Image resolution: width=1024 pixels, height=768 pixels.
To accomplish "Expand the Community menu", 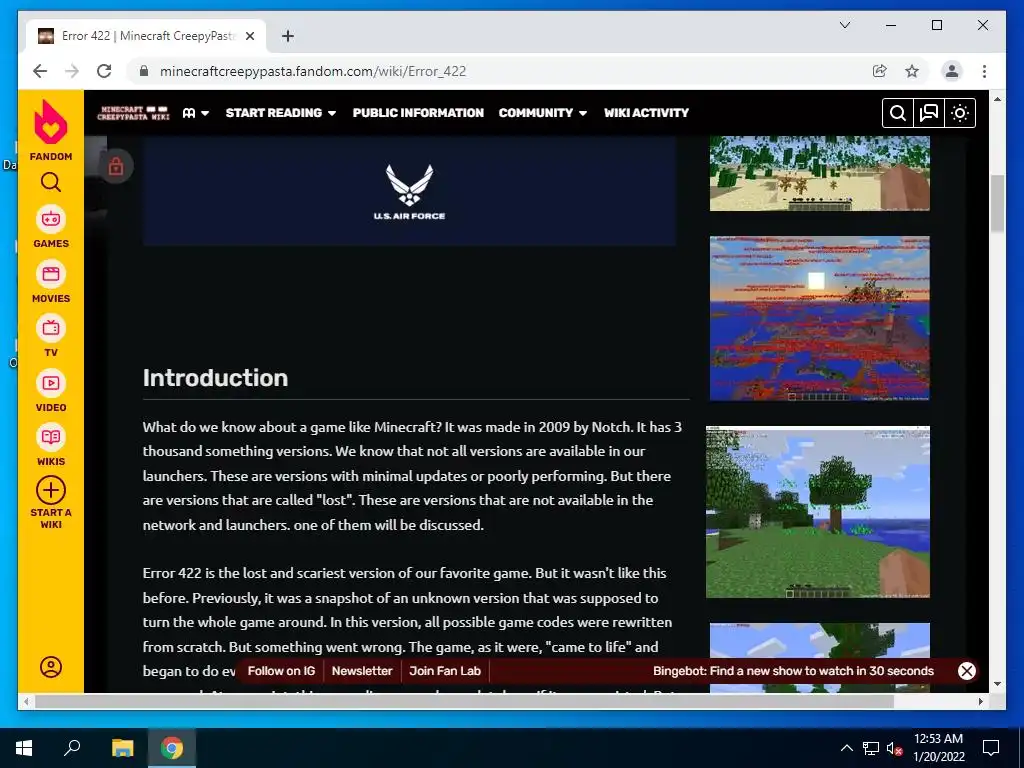I will pos(543,113).
